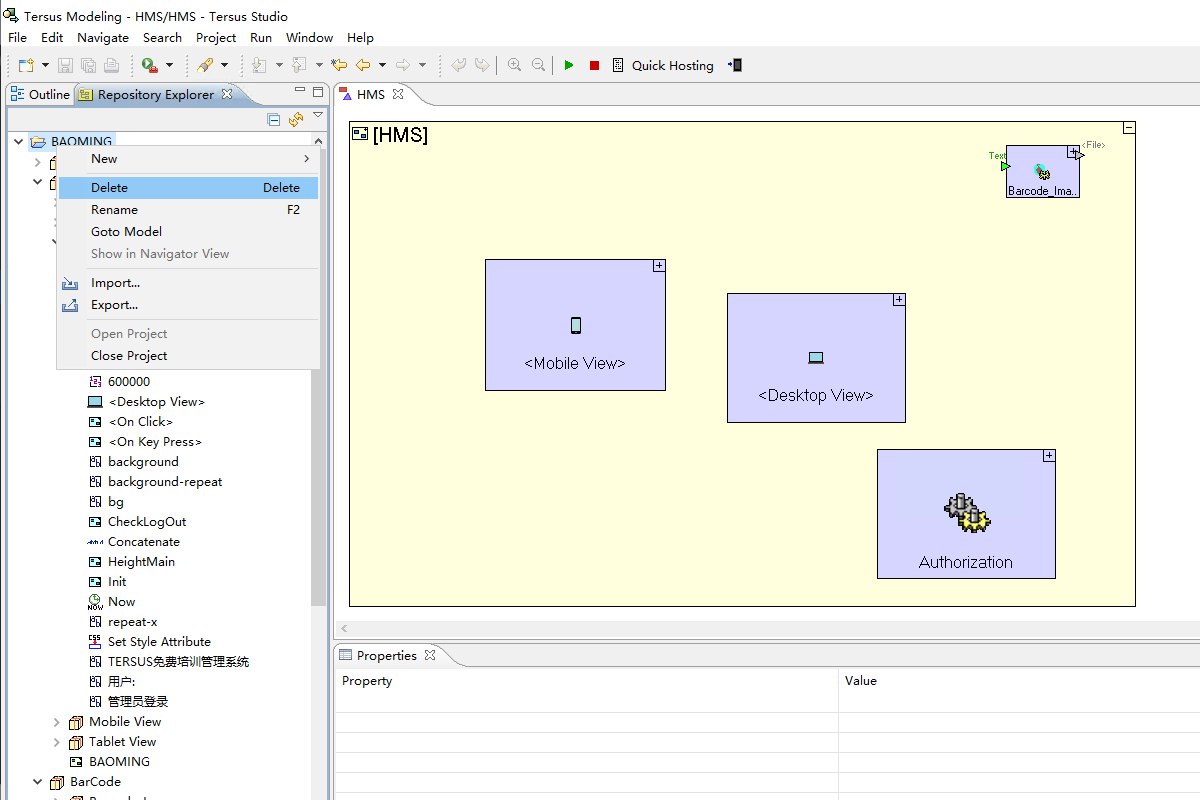Open the File menu
1200x800 pixels.
pos(18,37)
